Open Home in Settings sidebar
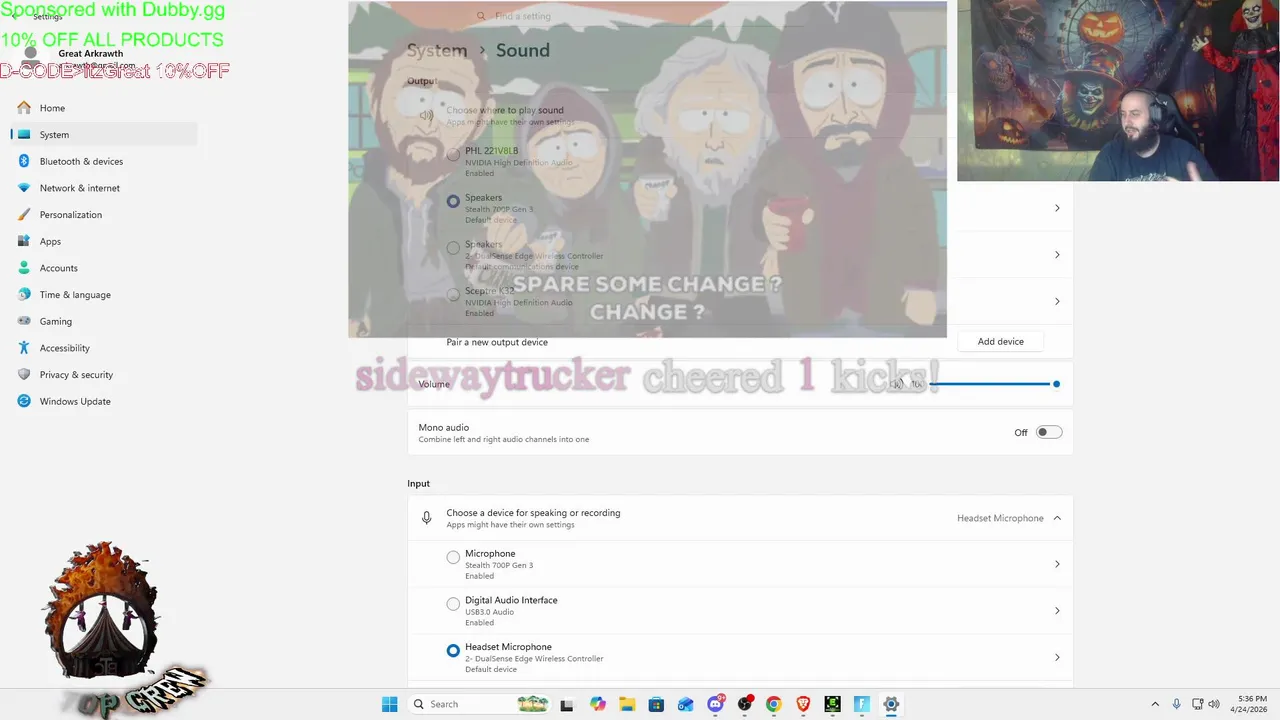Viewport: 1280px width, 720px height. (x=104, y=108)
